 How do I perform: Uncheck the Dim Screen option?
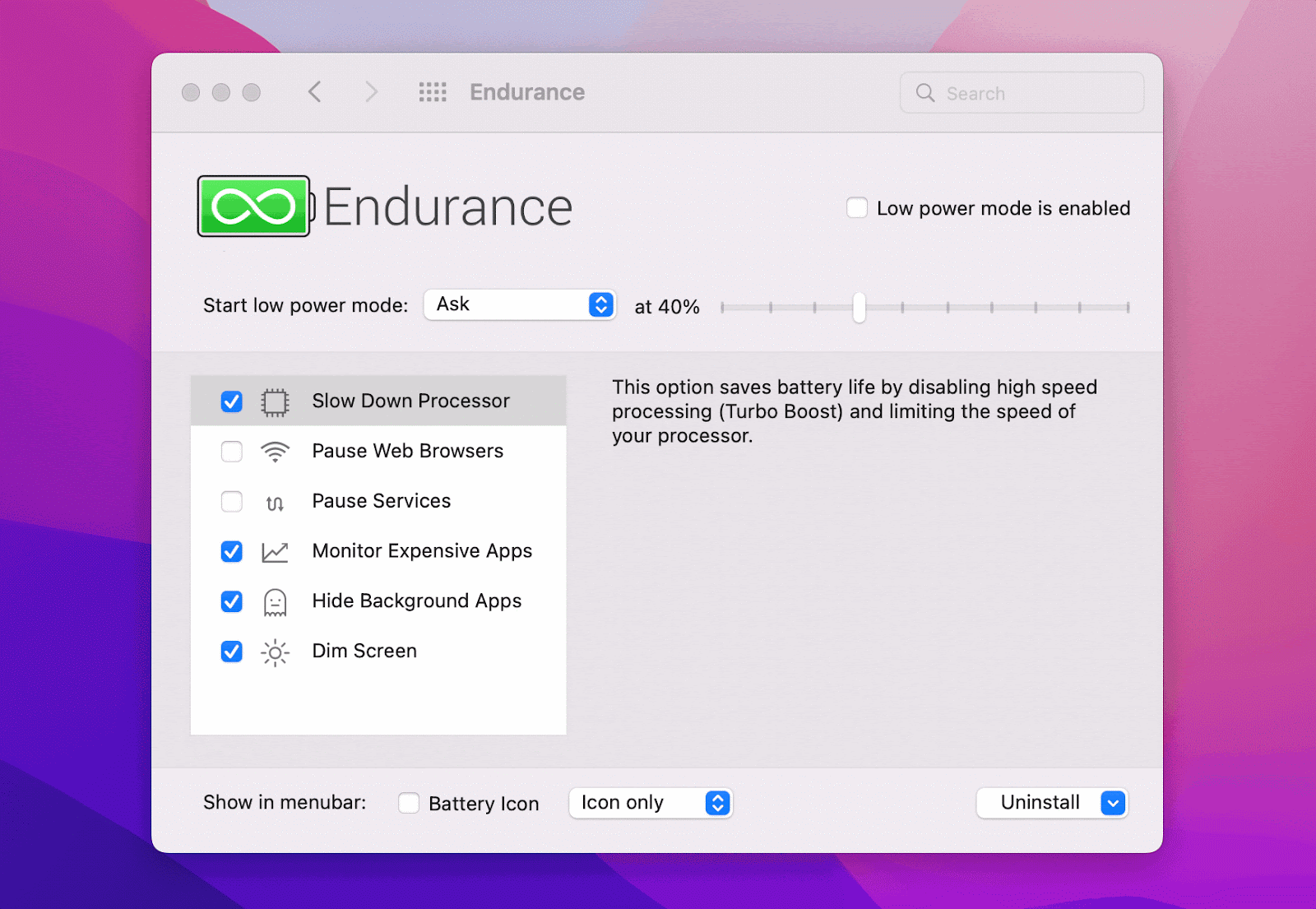[232, 652]
